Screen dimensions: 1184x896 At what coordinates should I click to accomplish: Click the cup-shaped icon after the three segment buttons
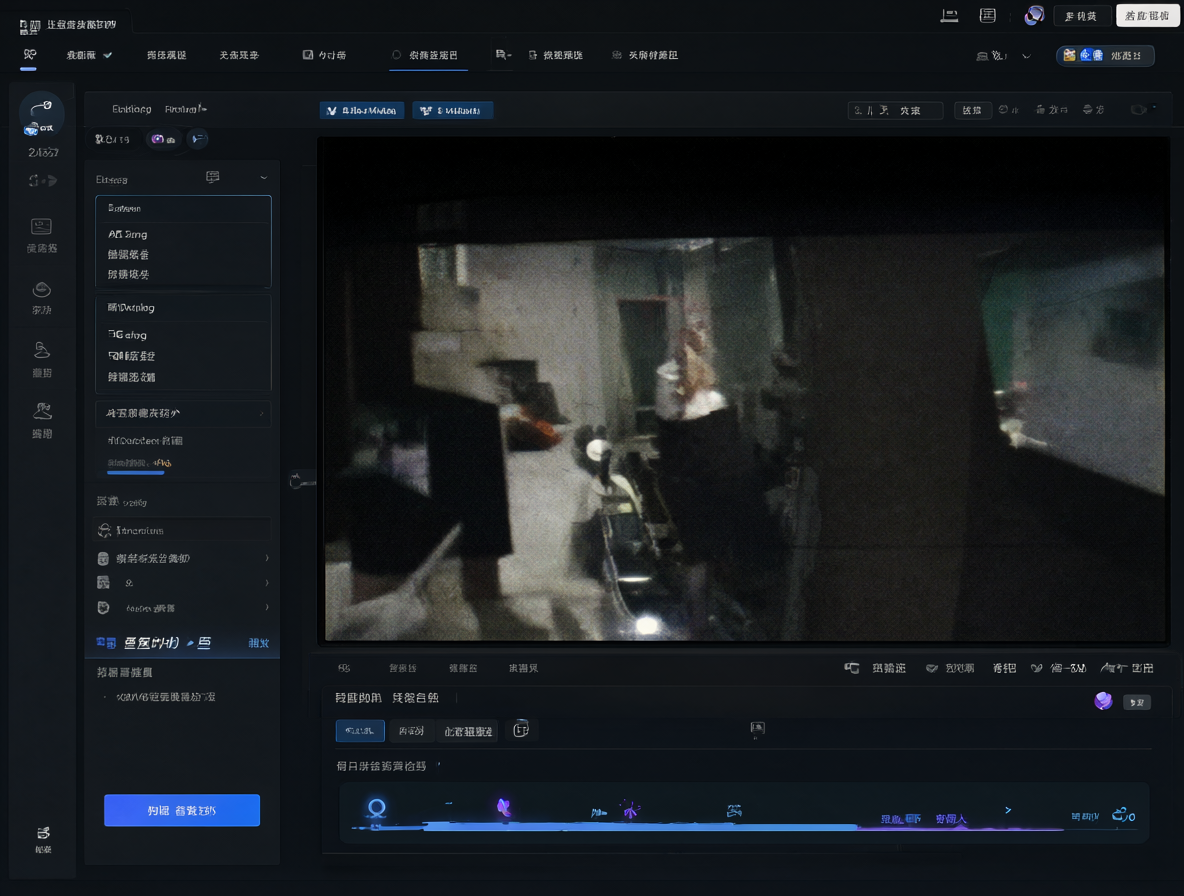(x=521, y=730)
